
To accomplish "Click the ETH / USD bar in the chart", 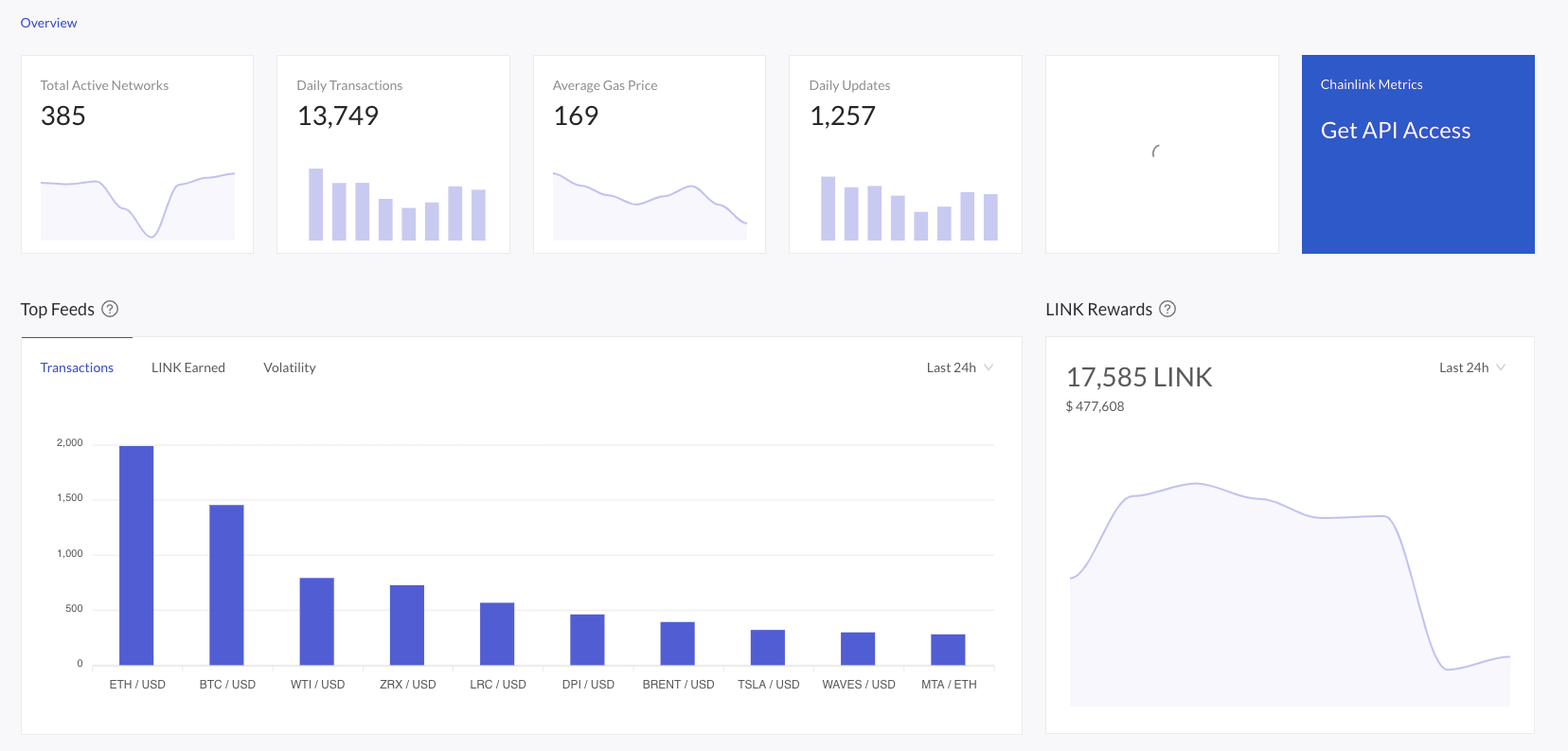I will click(x=136, y=555).
